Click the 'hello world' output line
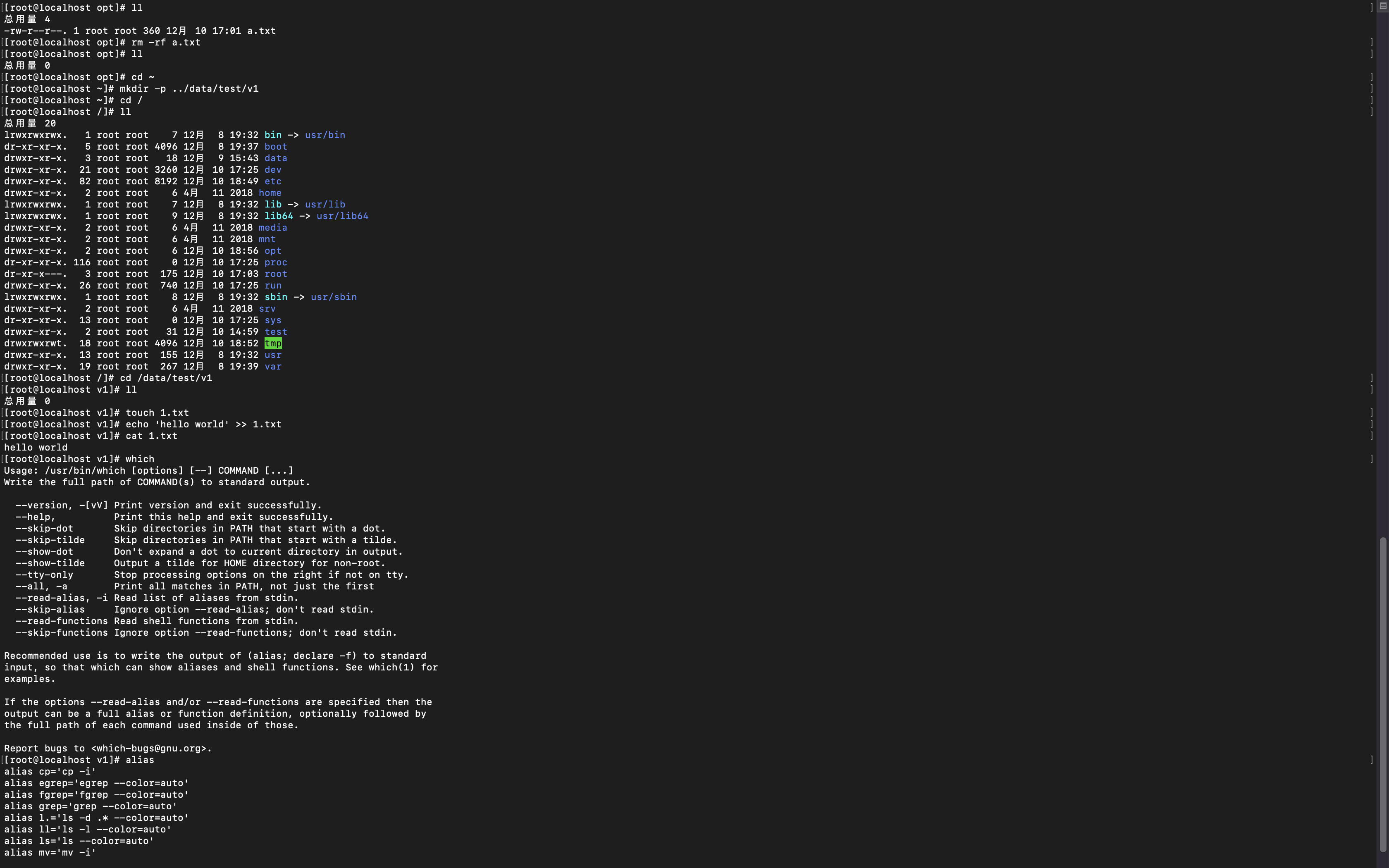Screen dimensions: 1389x868 (x=36, y=447)
